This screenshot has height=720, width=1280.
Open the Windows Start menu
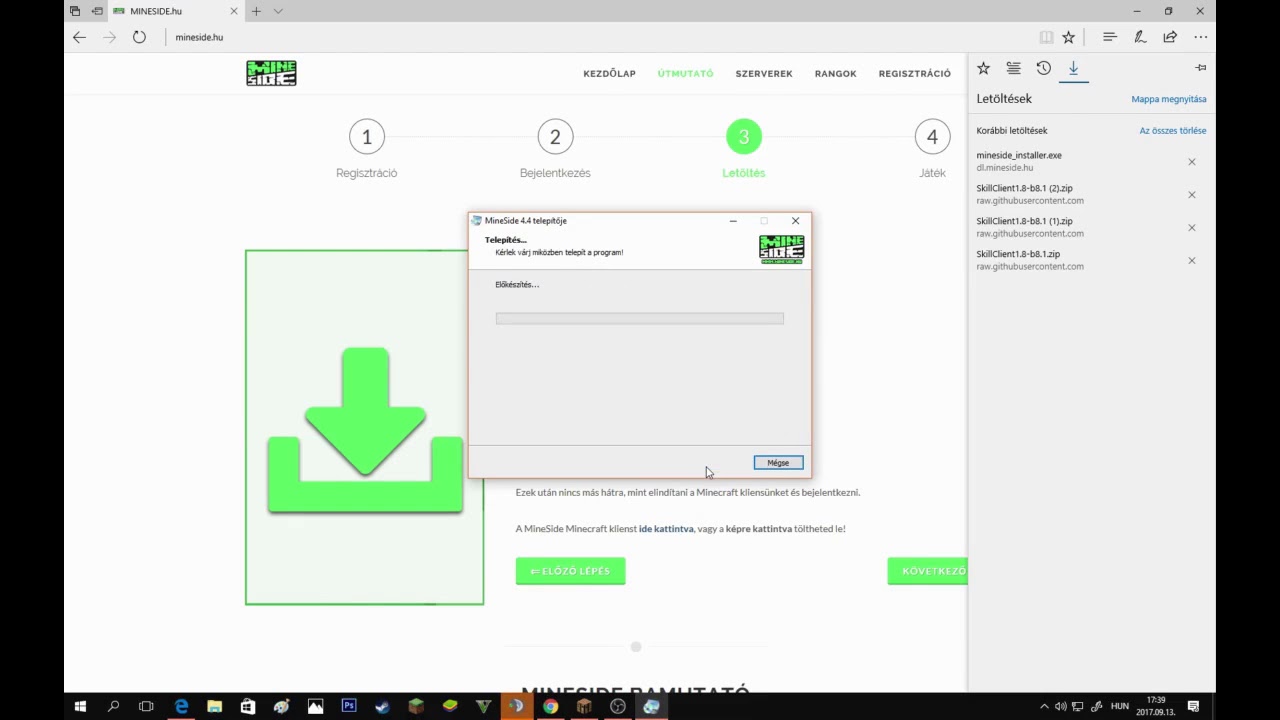[x=80, y=706]
